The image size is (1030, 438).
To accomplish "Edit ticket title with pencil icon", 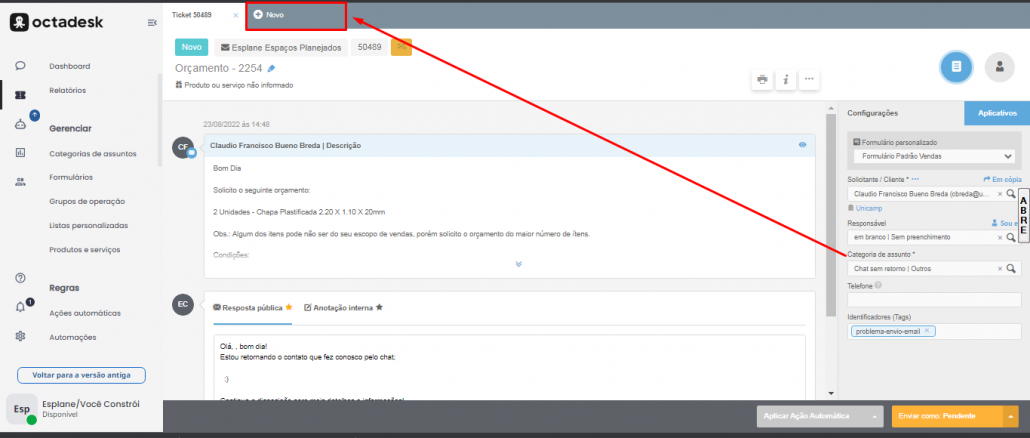I will 271,69.
